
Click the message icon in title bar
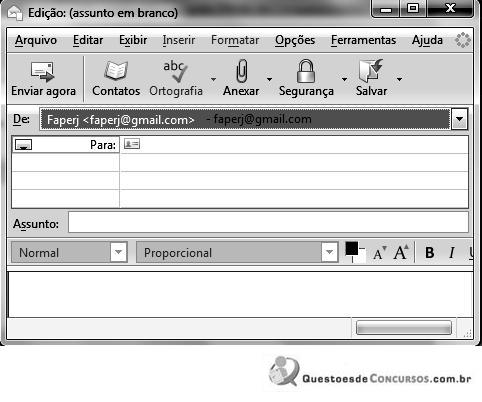pos(15,13)
